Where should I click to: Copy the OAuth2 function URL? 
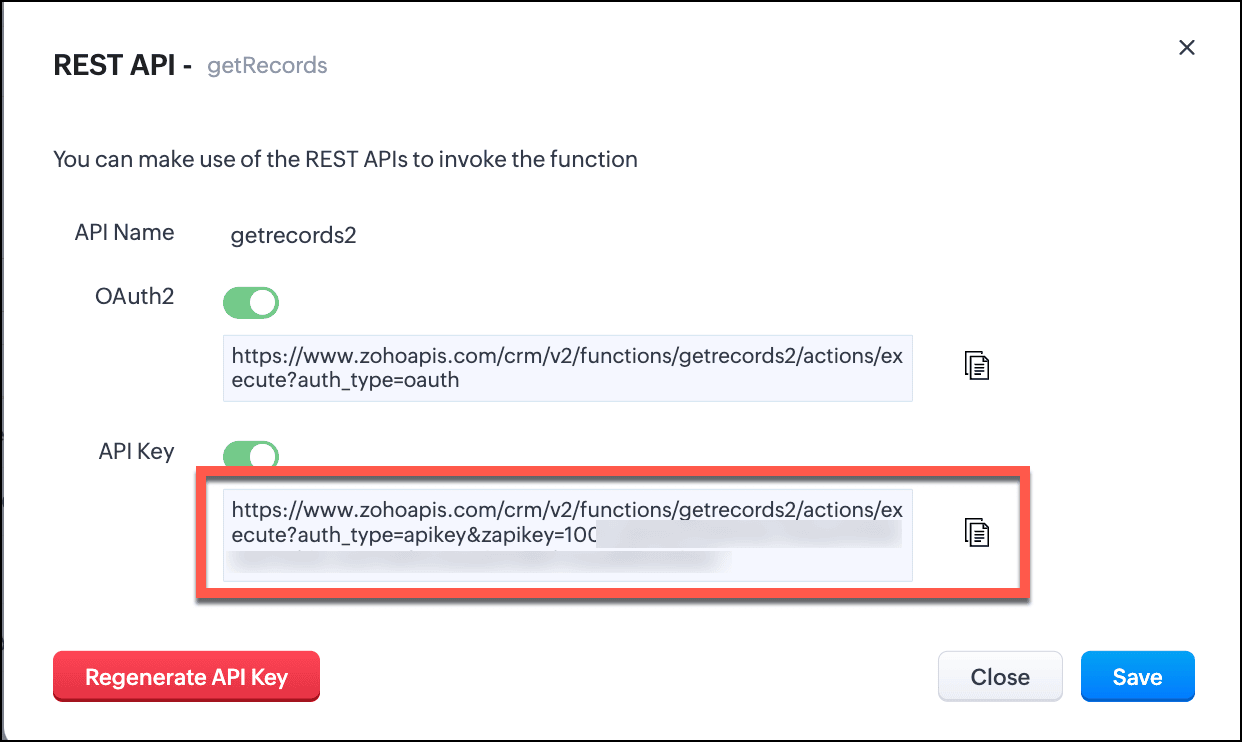977,366
